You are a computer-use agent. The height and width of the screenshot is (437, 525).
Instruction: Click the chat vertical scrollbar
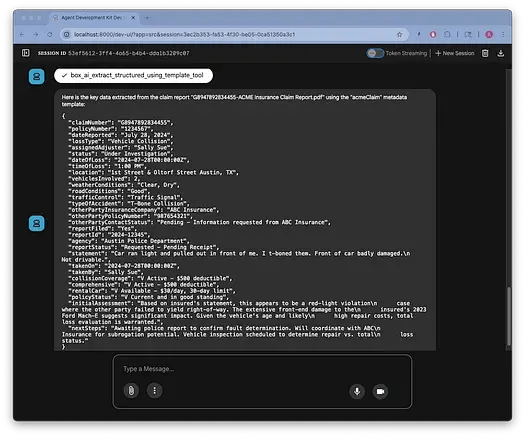[x=509, y=316]
